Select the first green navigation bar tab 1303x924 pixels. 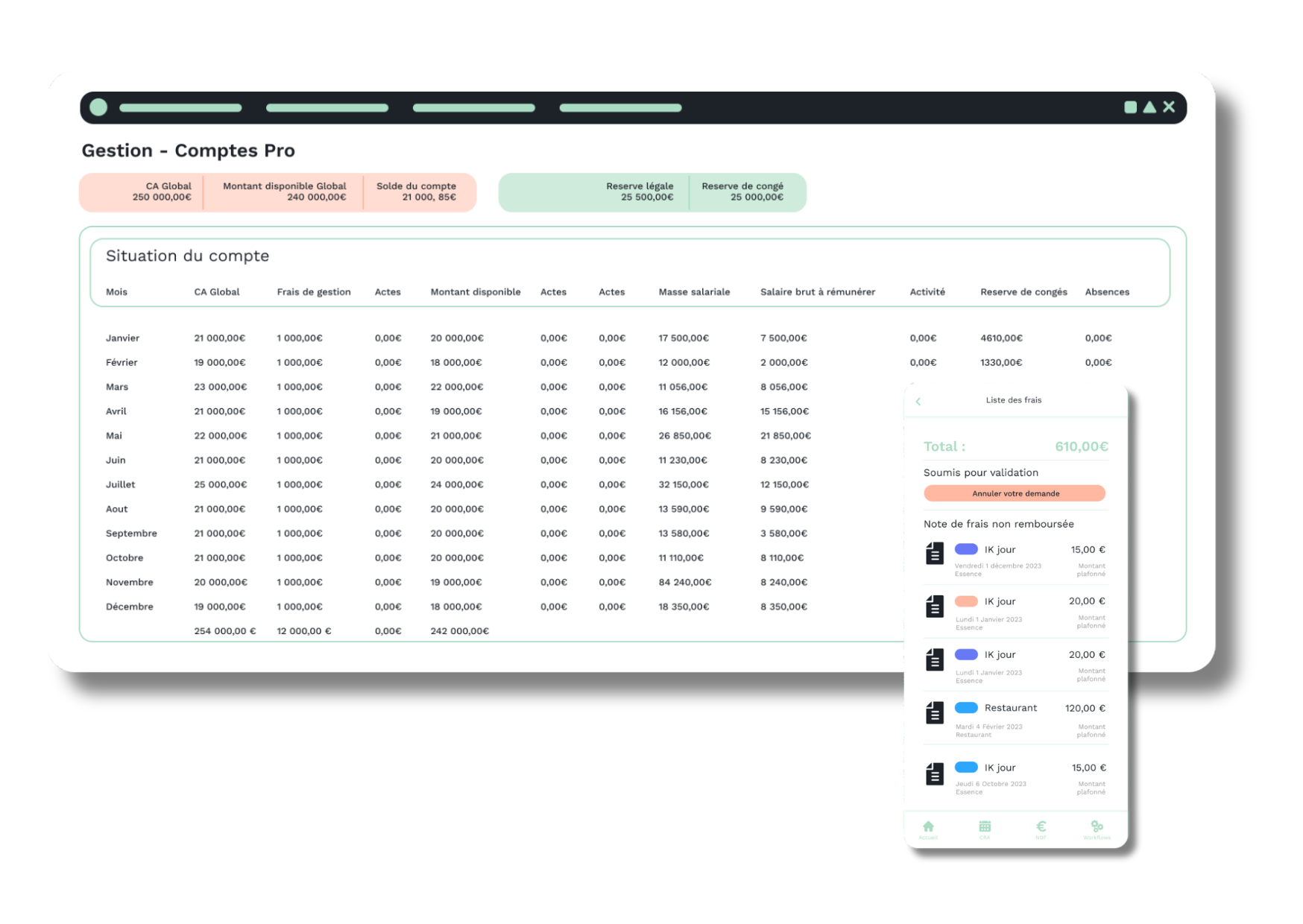pyautogui.click(x=180, y=108)
